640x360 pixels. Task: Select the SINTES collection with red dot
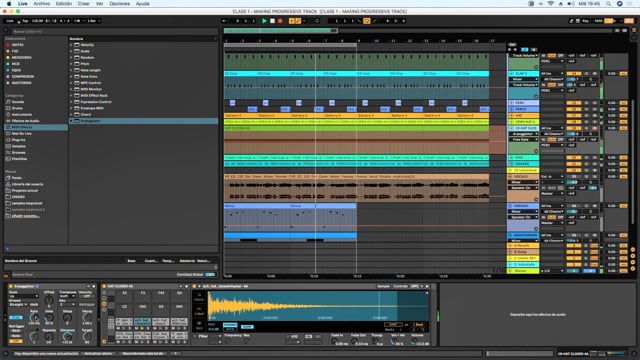tap(18, 45)
